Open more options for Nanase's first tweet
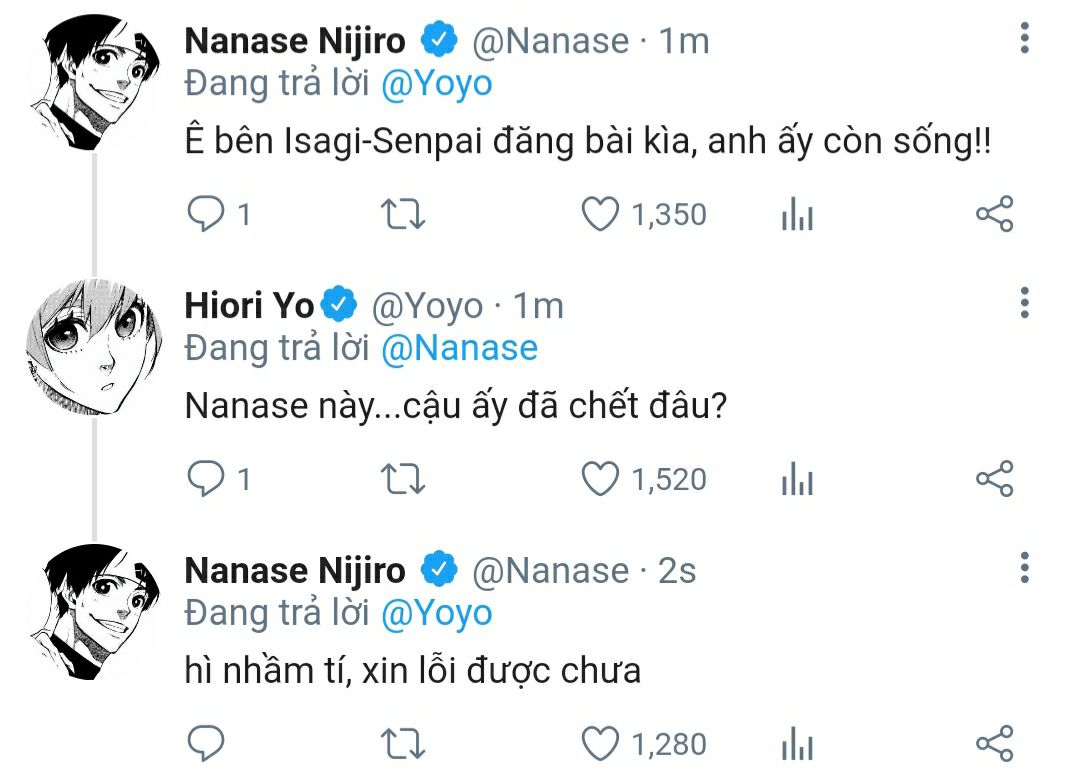This screenshot has height=778, width=1080. (1024, 38)
